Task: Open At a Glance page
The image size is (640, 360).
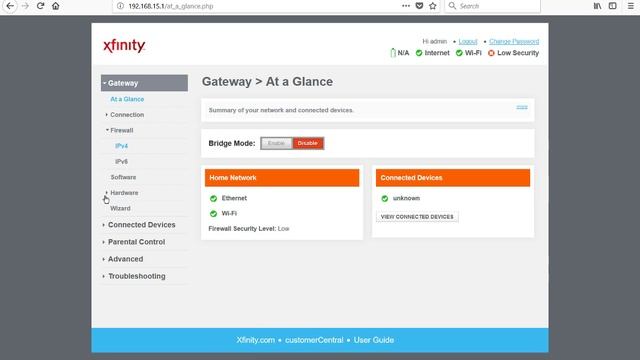Action: coord(127,99)
